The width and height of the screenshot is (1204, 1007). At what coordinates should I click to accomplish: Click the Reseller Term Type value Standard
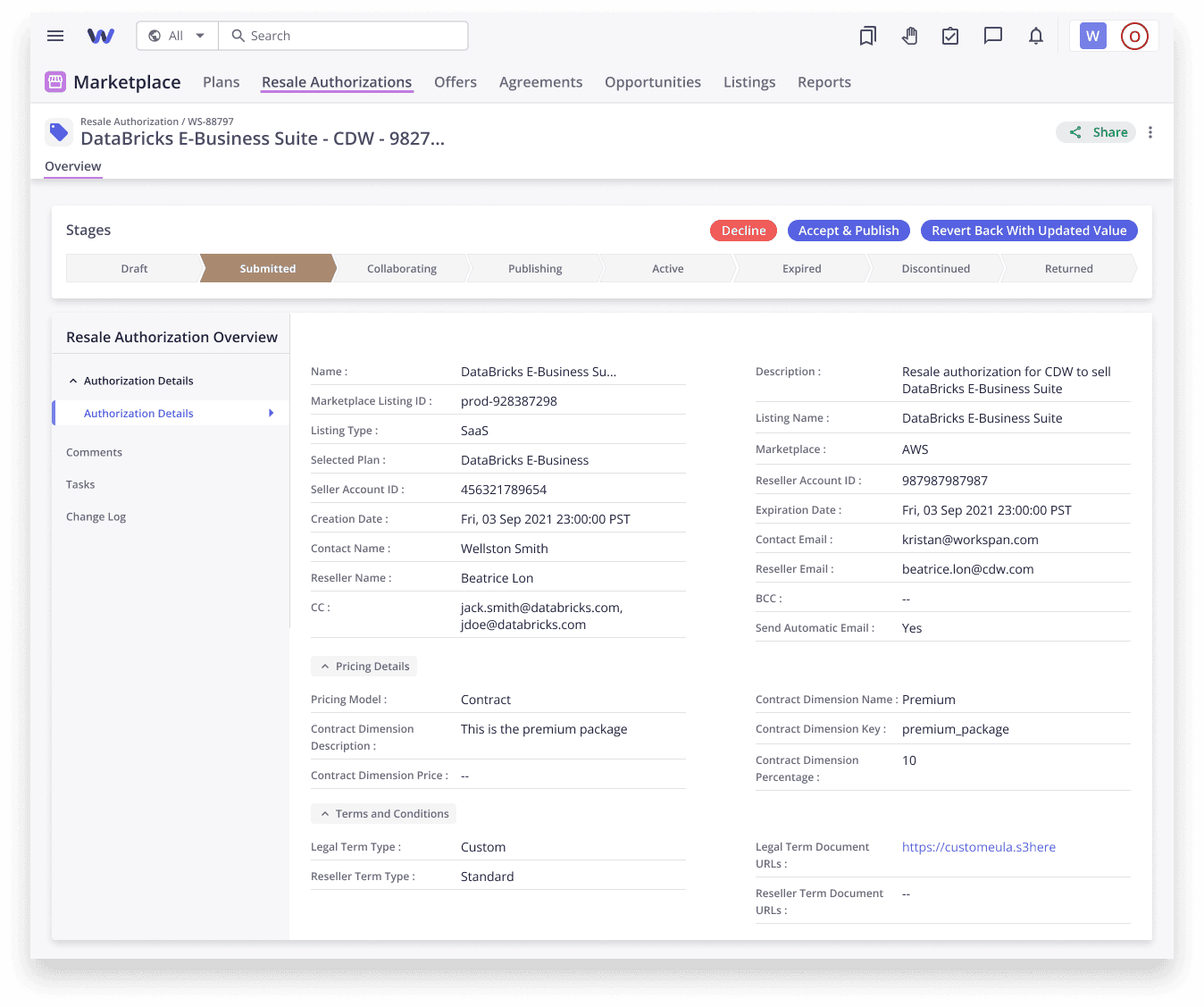point(488,877)
